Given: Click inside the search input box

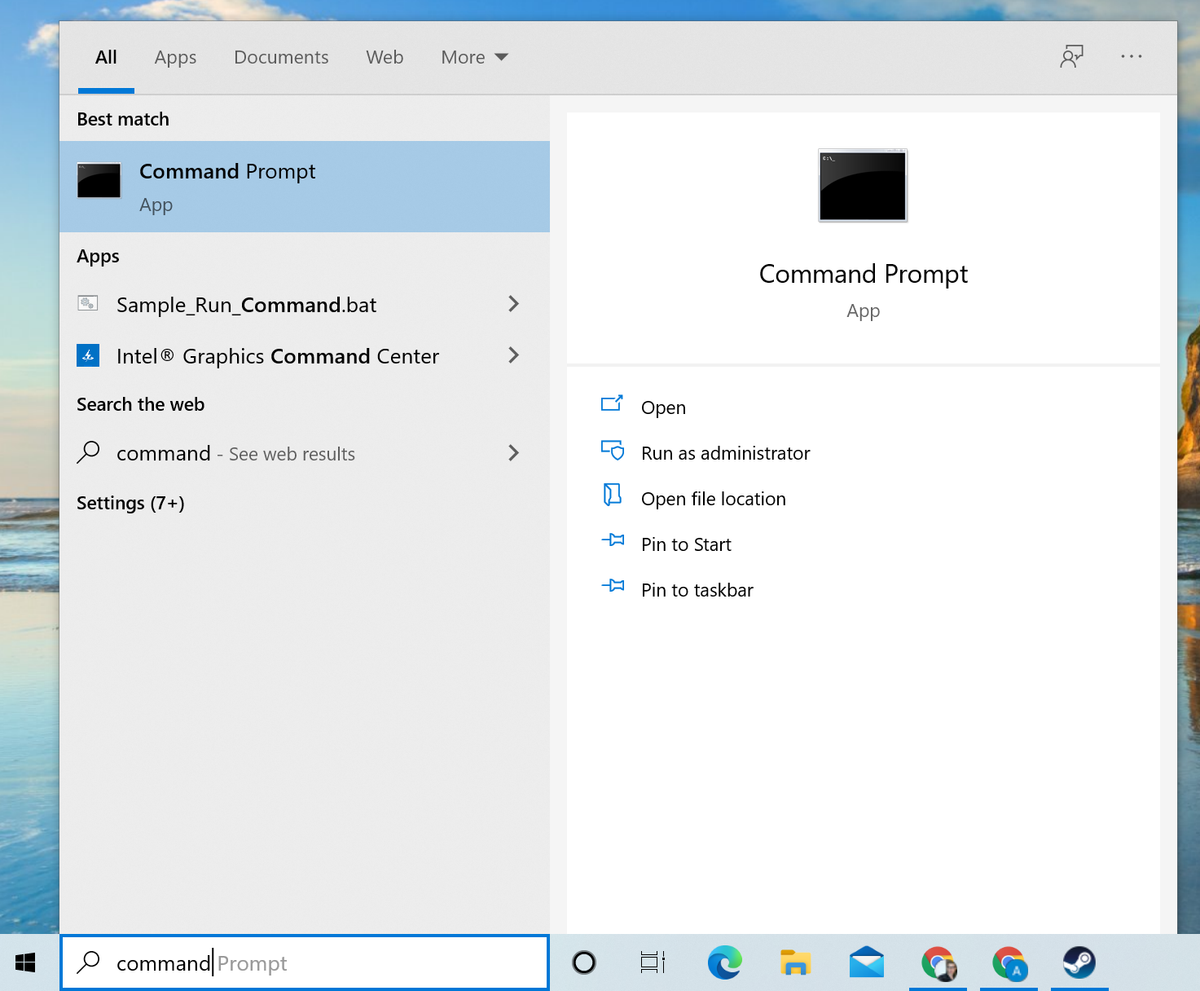Looking at the screenshot, I should [x=300, y=962].
